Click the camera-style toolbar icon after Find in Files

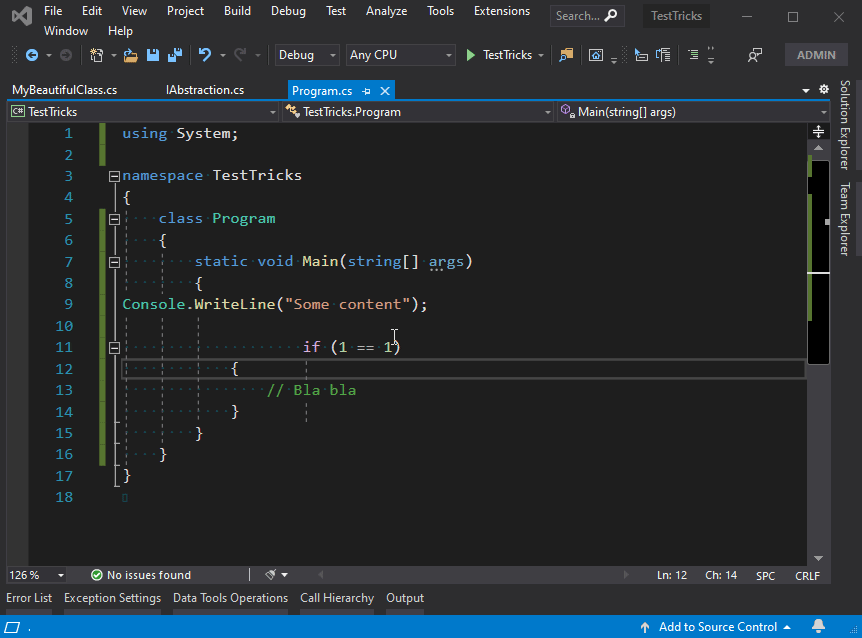click(596, 55)
